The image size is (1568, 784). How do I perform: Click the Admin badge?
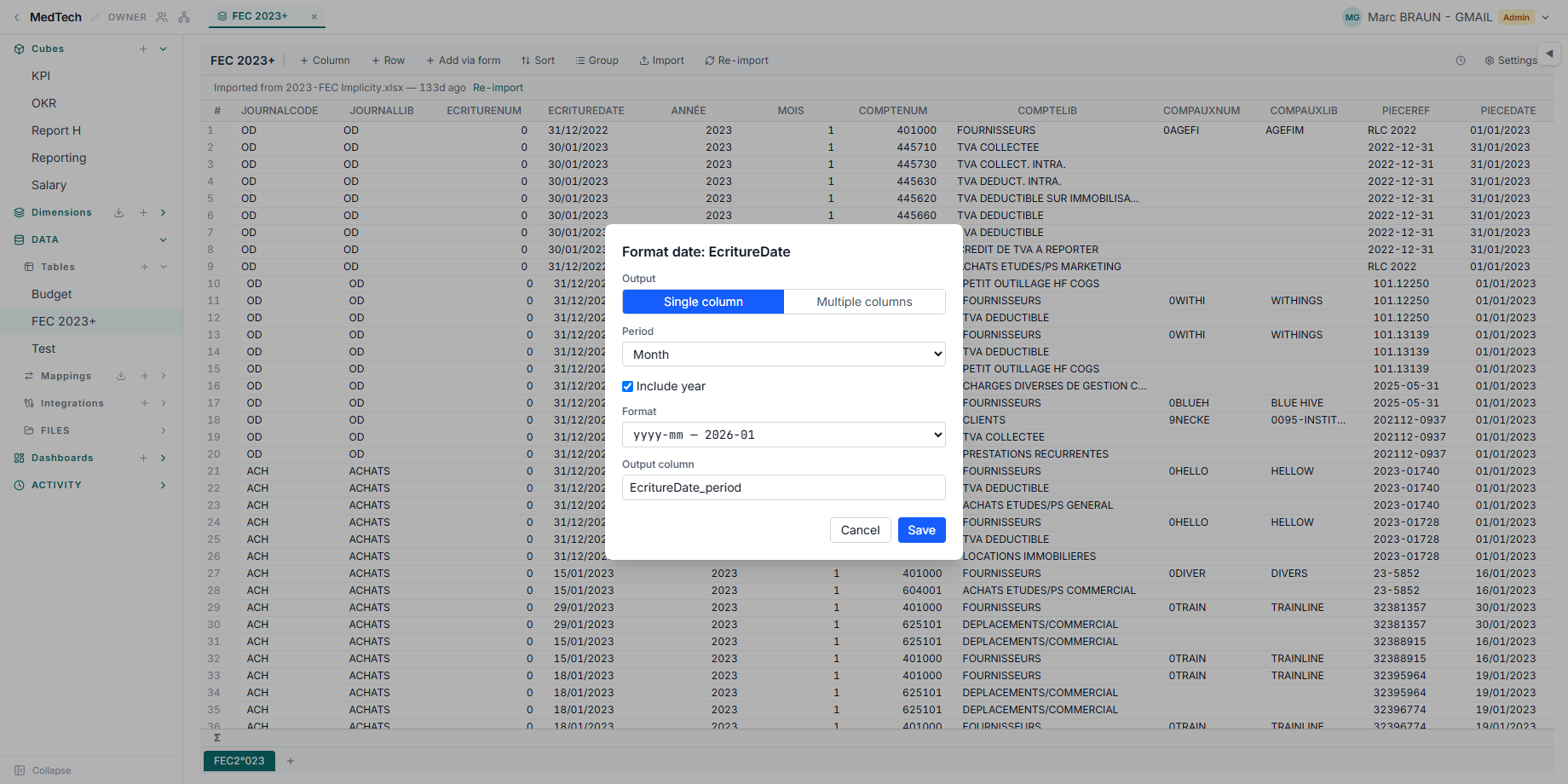[1516, 17]
